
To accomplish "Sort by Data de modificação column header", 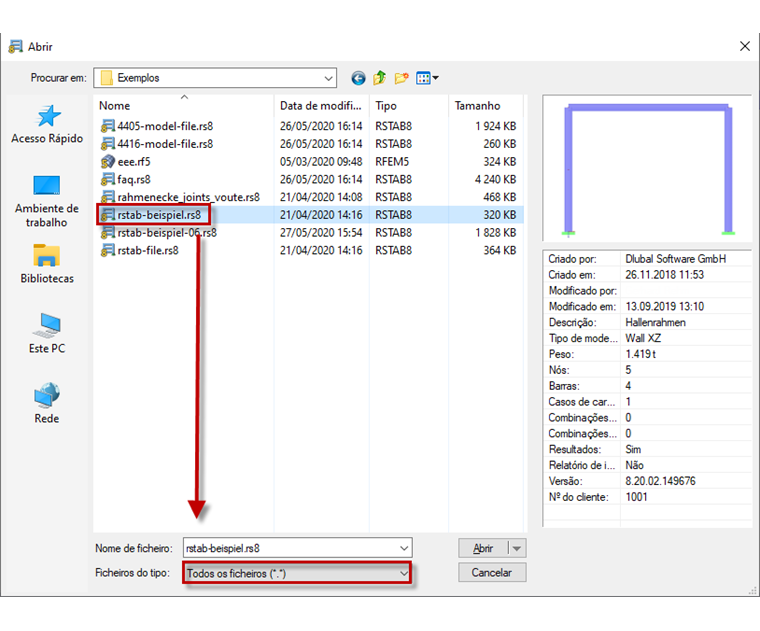I will tap(321, 106).
